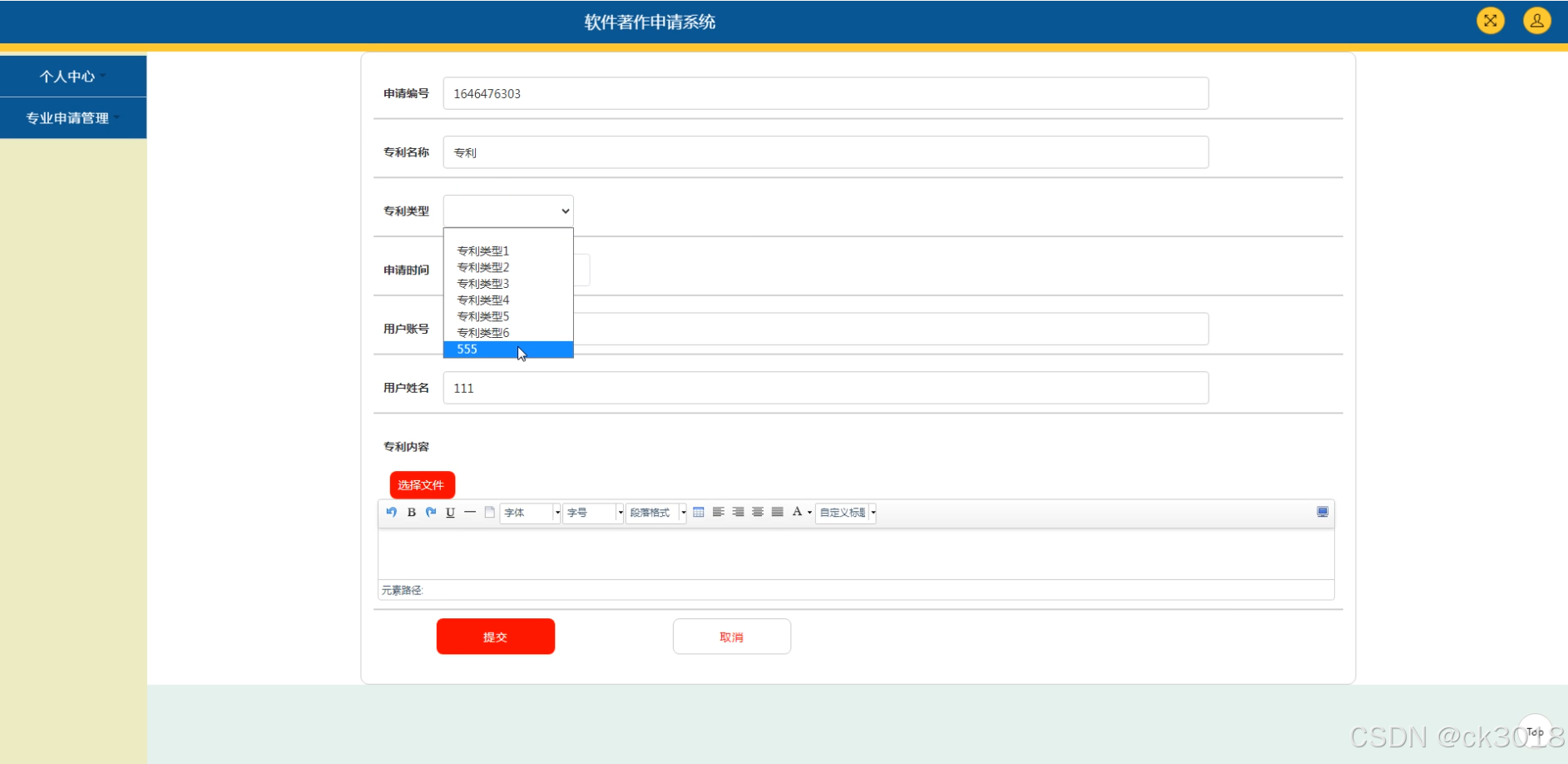The width and height of the screenshot is (1568, 764).
Task: Focus the 专利名称 input field
Action: pos(826,152)
